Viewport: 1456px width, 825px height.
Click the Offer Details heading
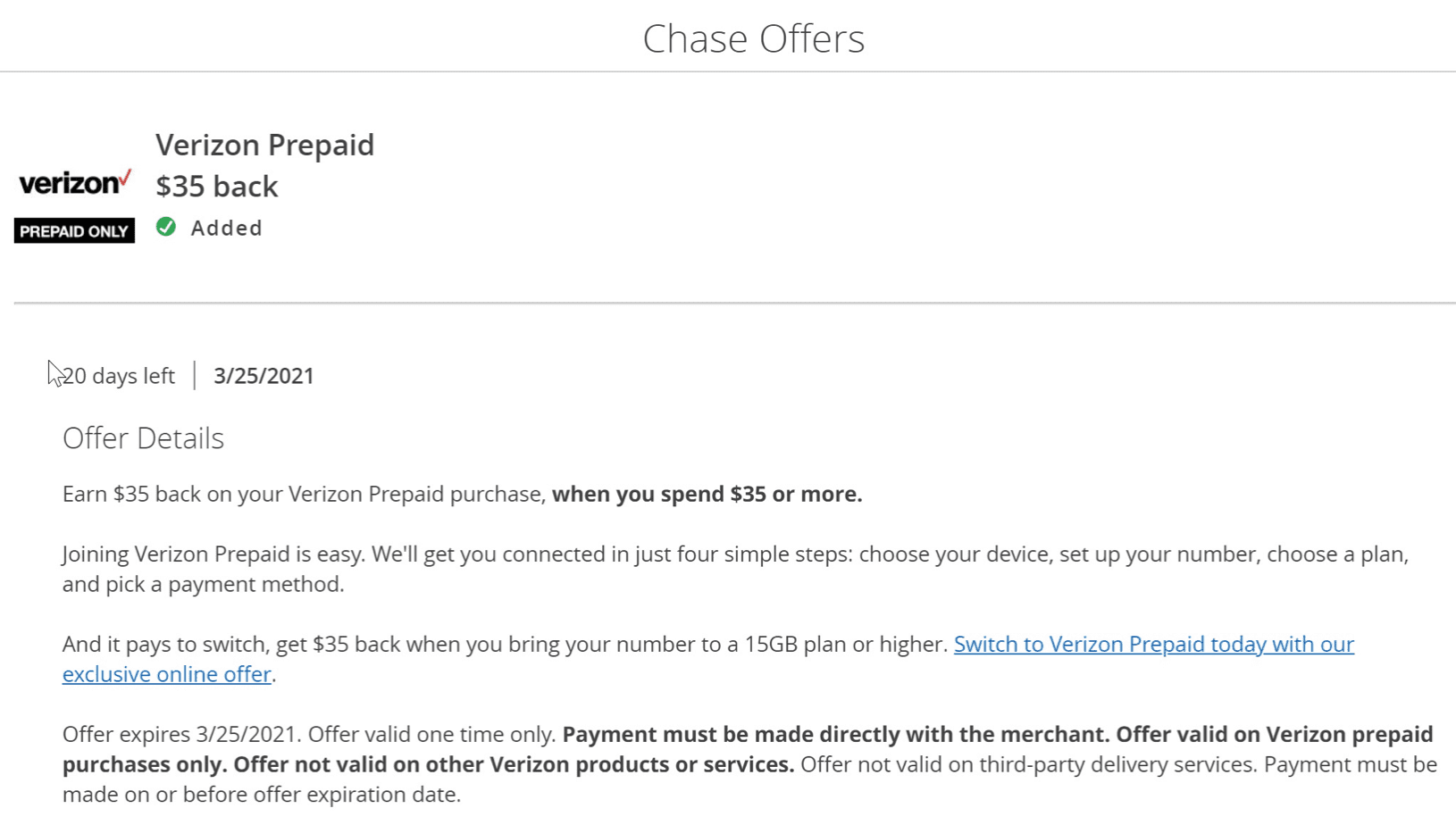point(143,438)
